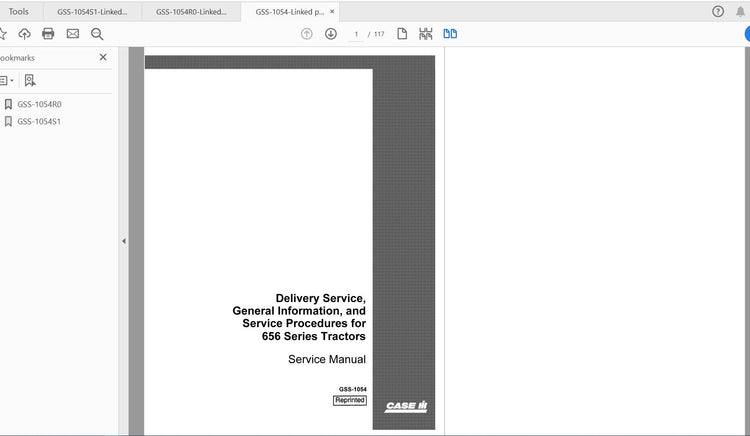Click the upload to cloud icon
The image size is (750, 436).
click(24, 33)
